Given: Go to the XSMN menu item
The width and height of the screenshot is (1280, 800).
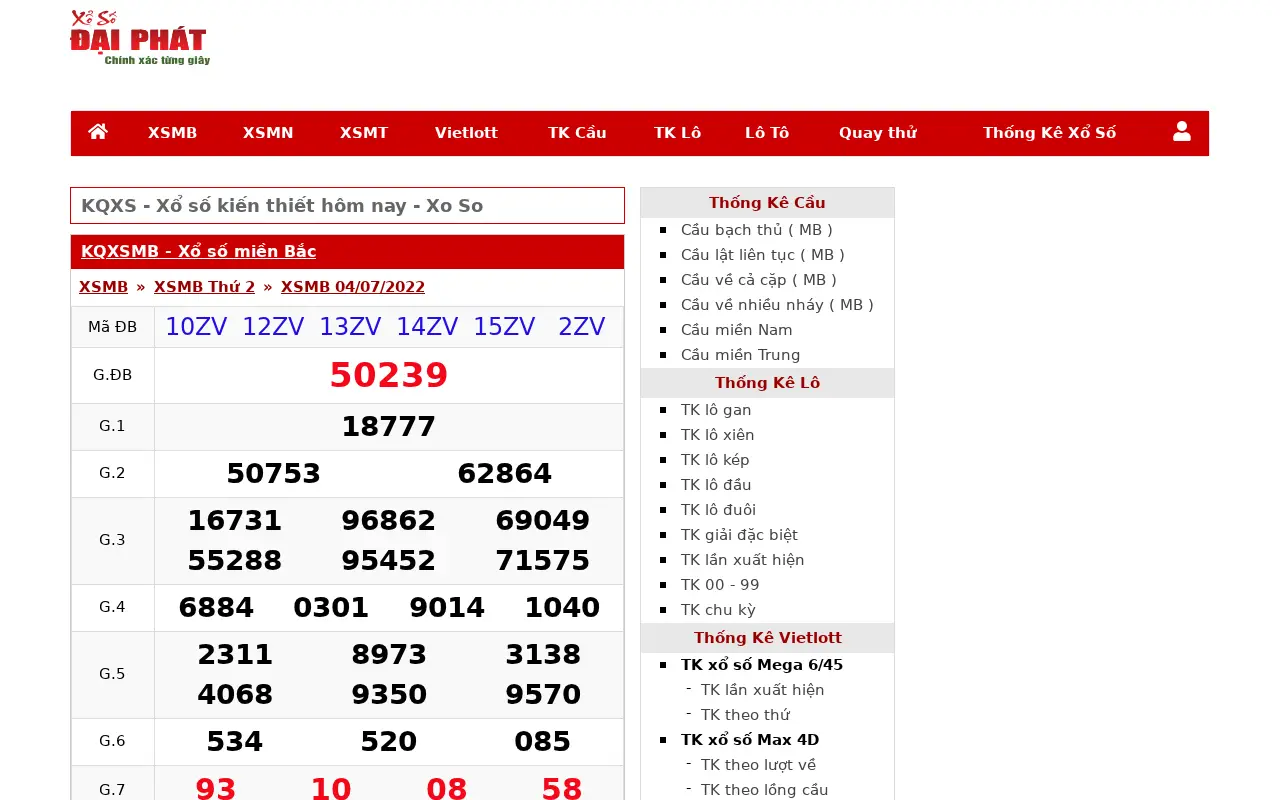Looking at the screenshot, I should tap(268, 133).
